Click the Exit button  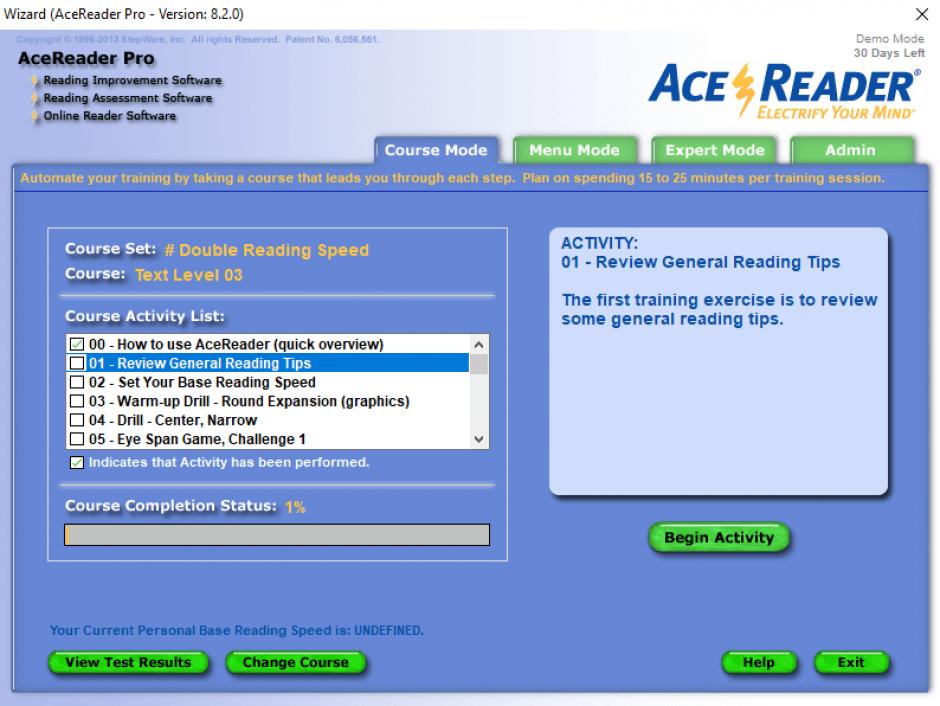851,662
